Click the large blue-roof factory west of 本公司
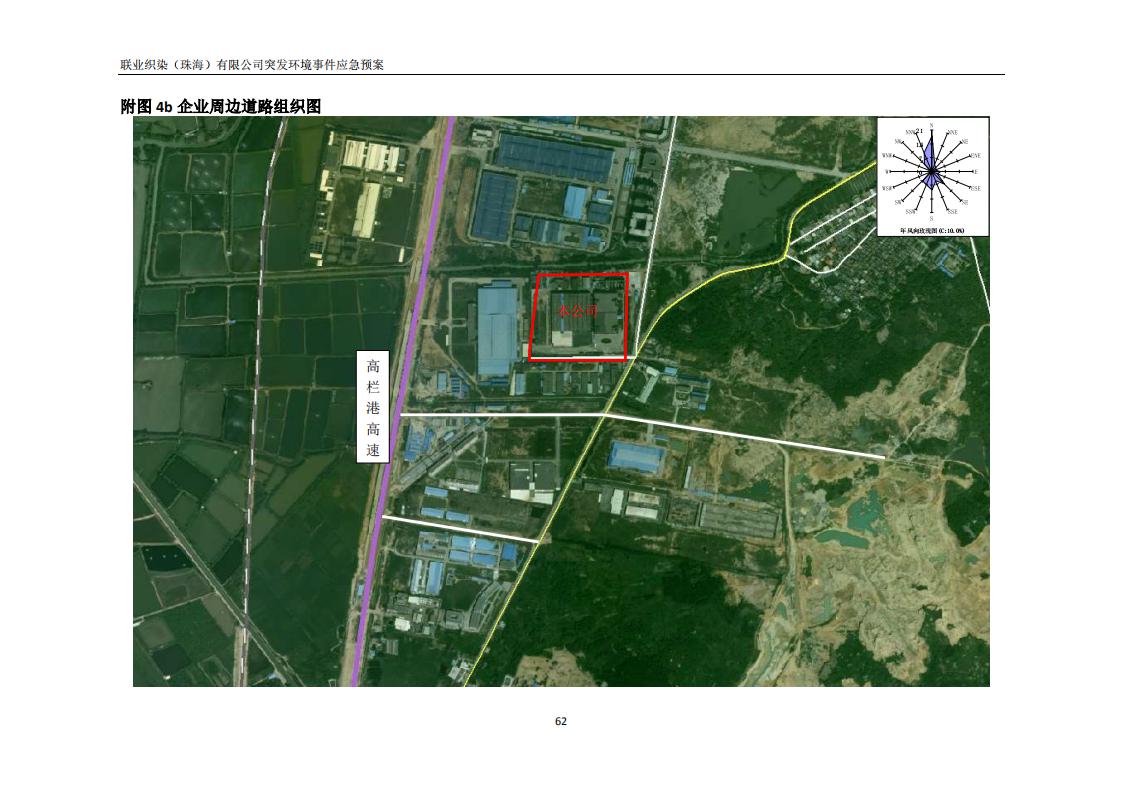This screenshot has height=793, width=1122. tap(497, 328)
